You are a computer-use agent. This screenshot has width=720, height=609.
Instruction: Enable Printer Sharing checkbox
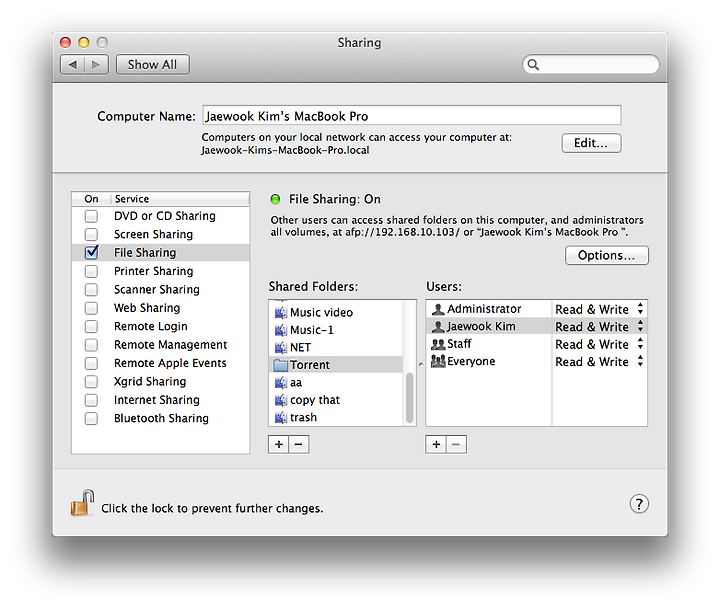(x=91, y=271)
